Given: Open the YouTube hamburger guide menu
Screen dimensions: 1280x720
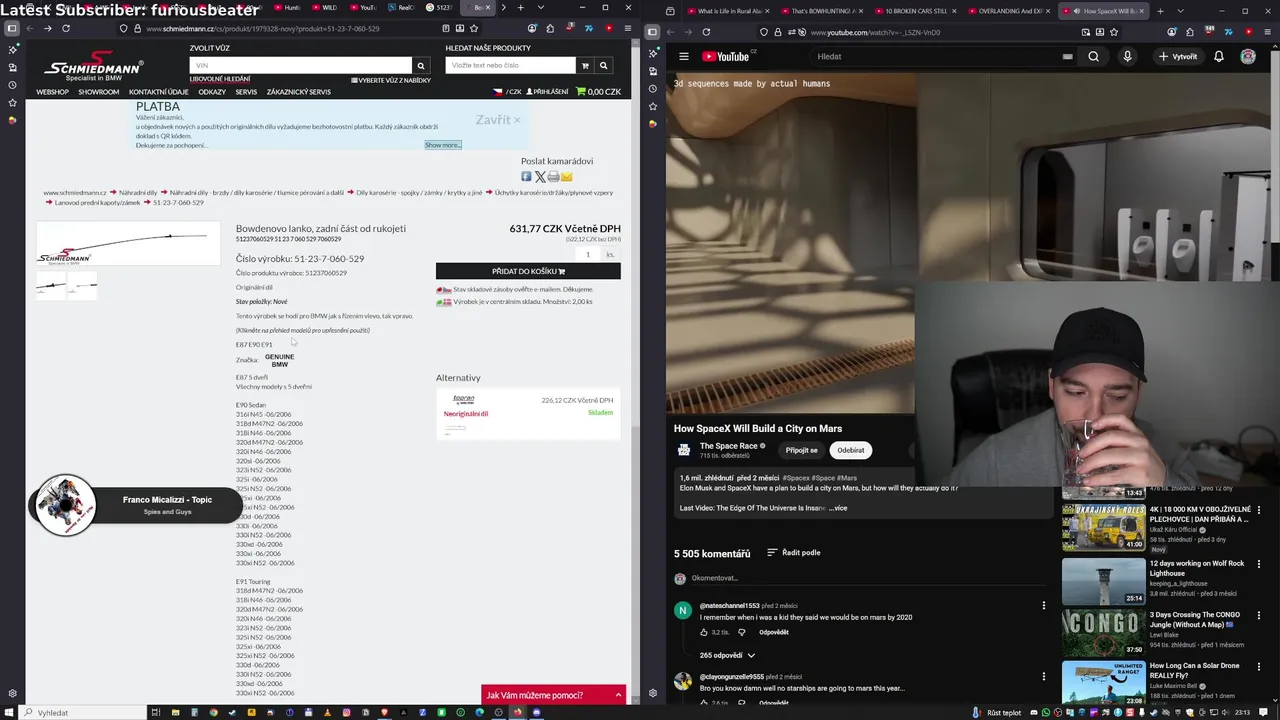Looking at the screenshot, I should pos(684,57).
